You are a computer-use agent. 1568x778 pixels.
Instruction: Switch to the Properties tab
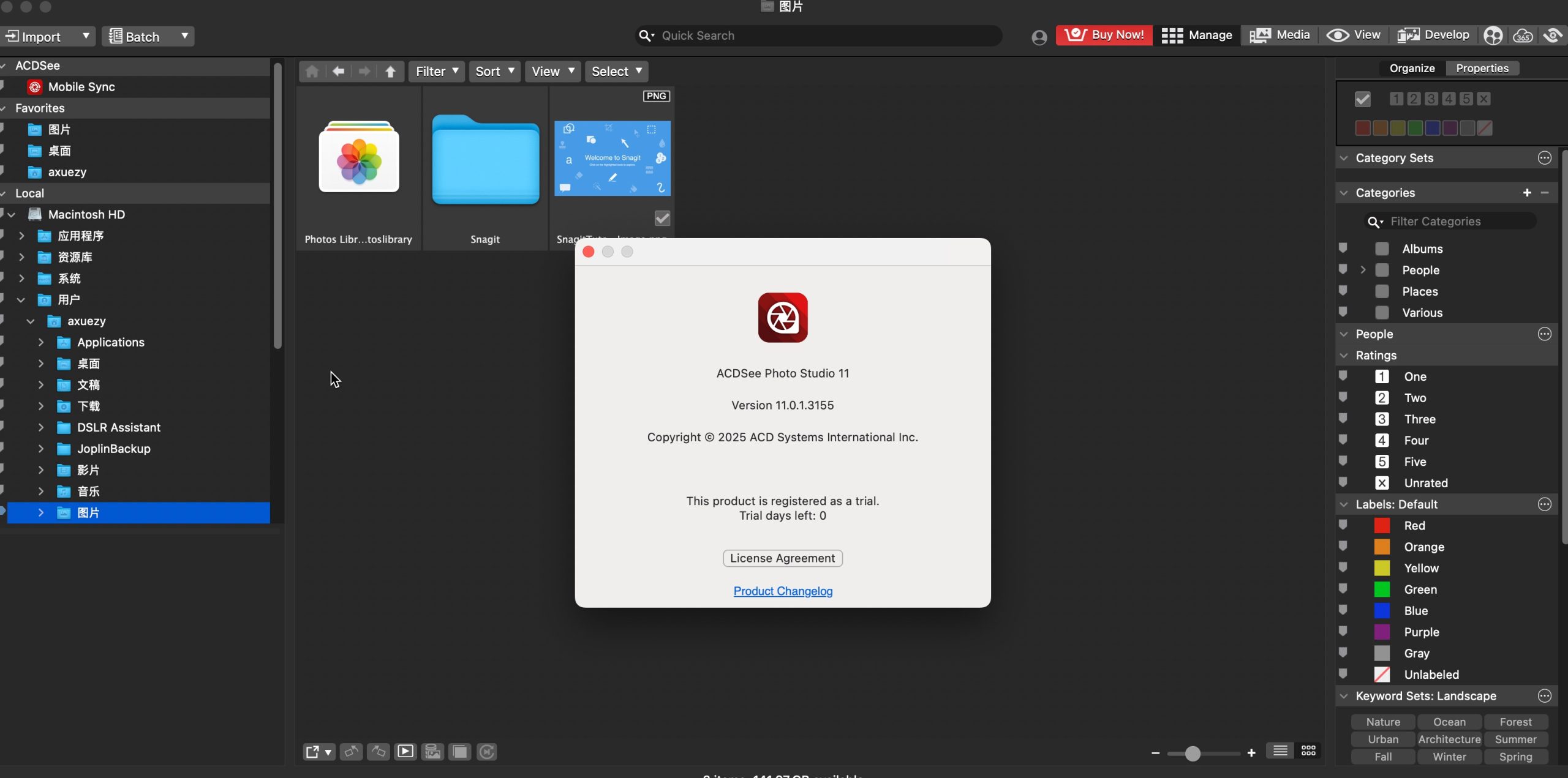click(1482, 69)
